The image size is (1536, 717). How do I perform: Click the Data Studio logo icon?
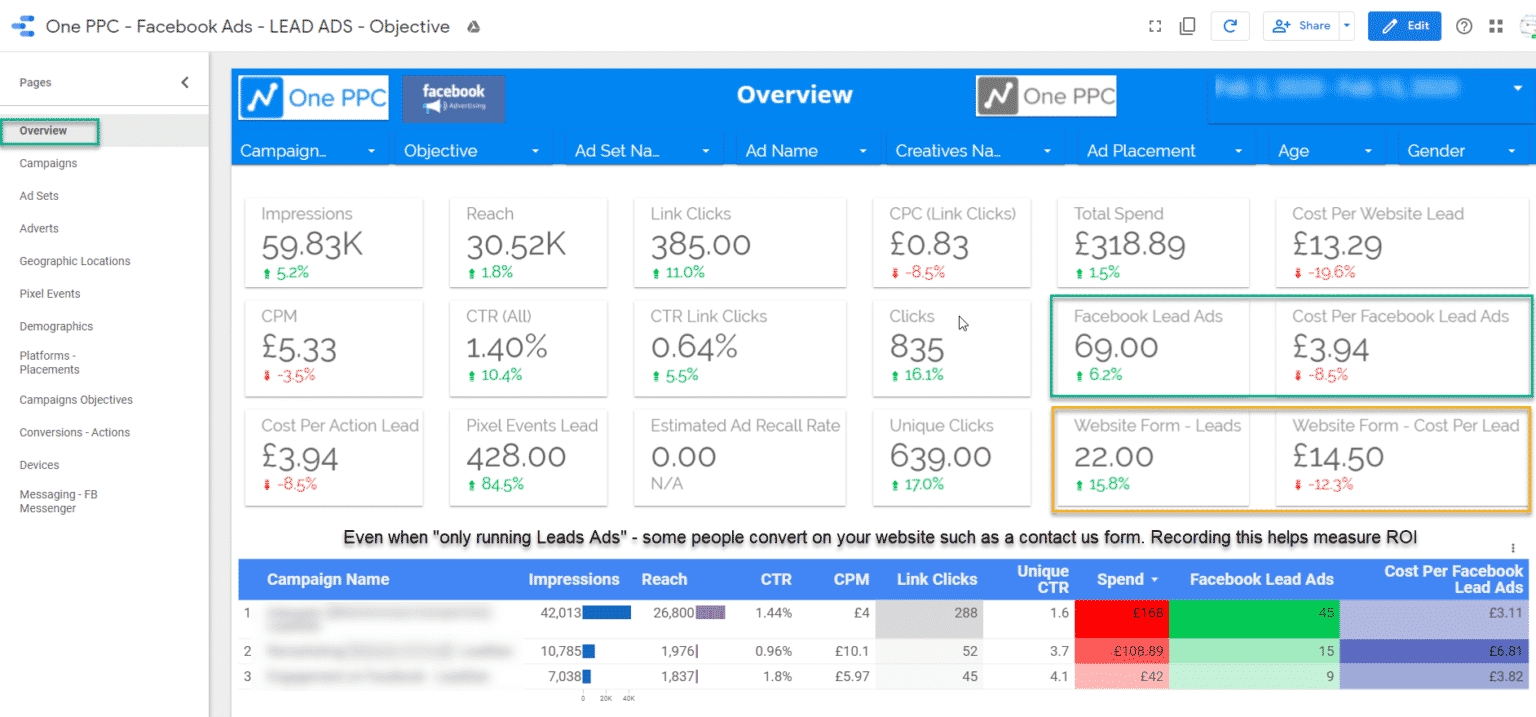23,26
